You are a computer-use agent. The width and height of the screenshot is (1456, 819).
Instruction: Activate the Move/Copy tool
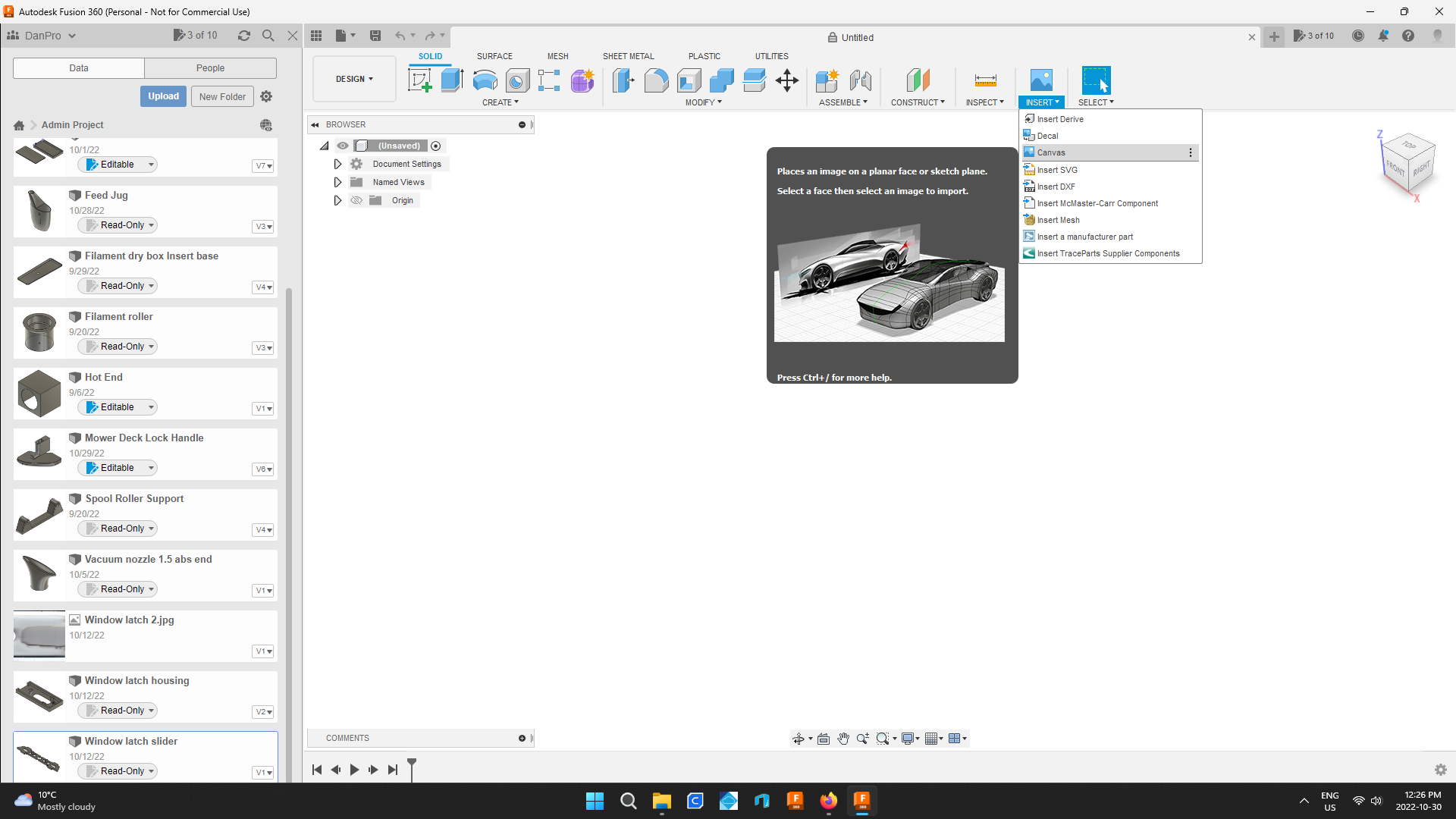pyautogui.click(x=786, y=80)
